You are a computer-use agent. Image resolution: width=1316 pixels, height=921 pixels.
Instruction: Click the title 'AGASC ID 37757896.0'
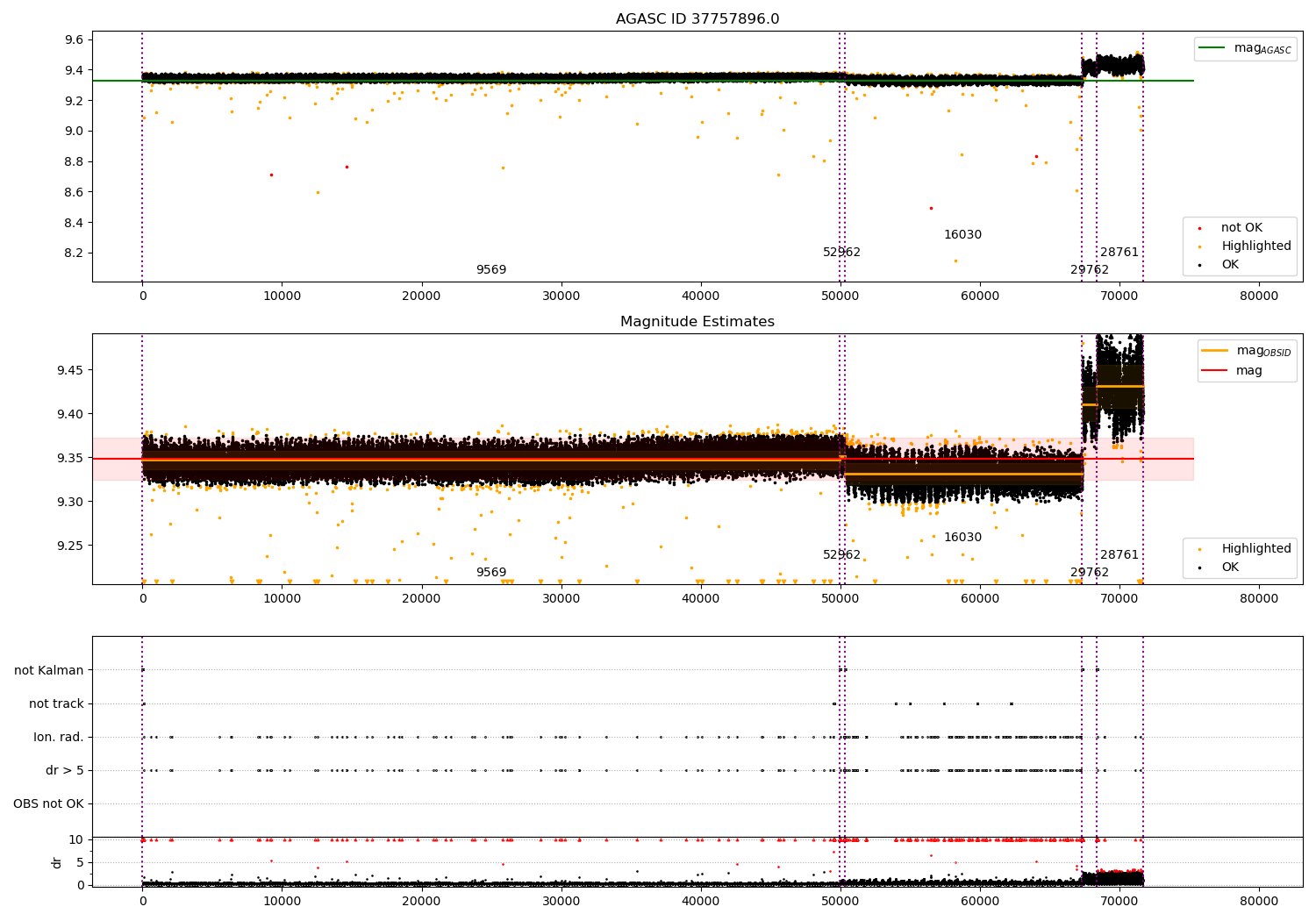697,19
